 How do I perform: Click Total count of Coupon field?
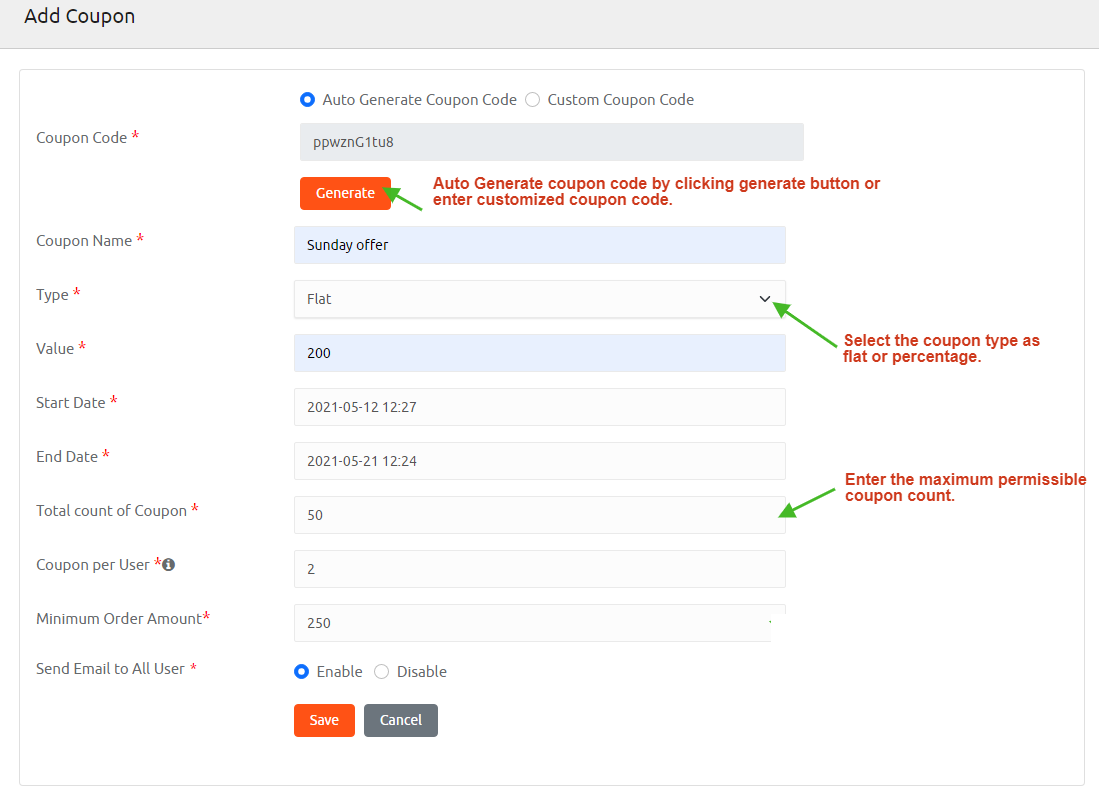[x=539, y=515]
